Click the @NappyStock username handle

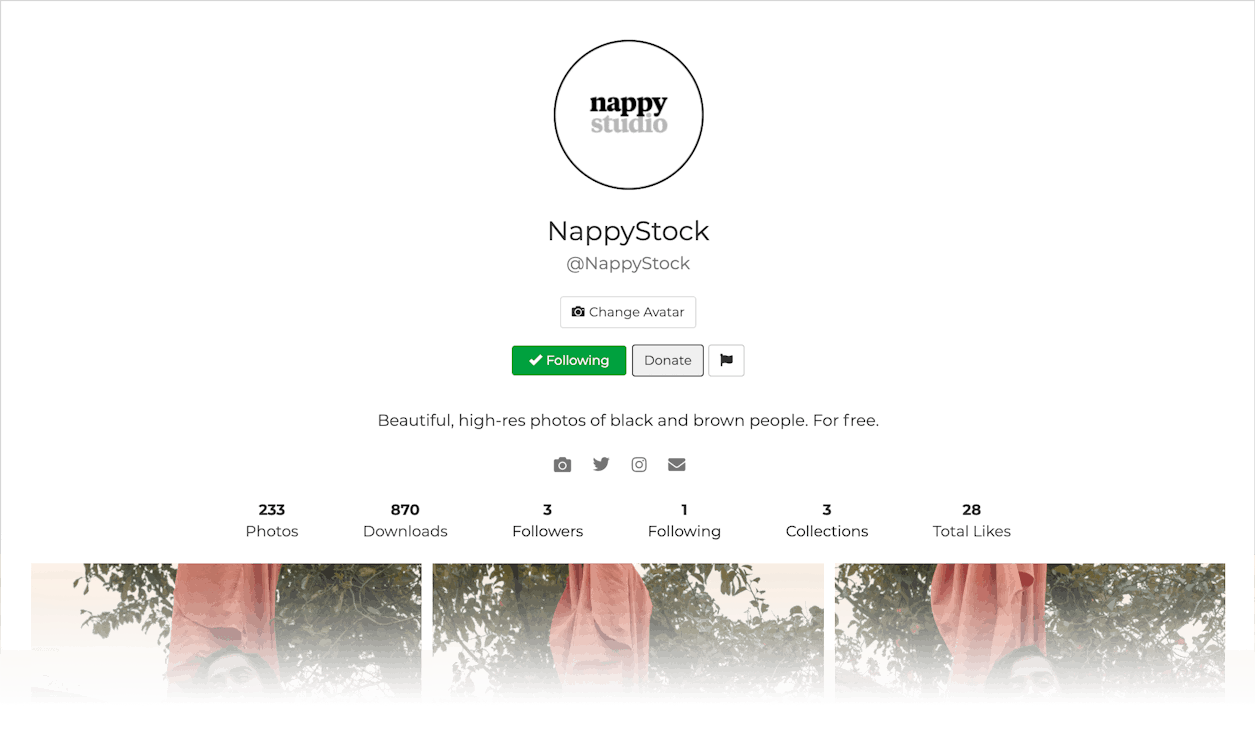[x=628, y=263]
